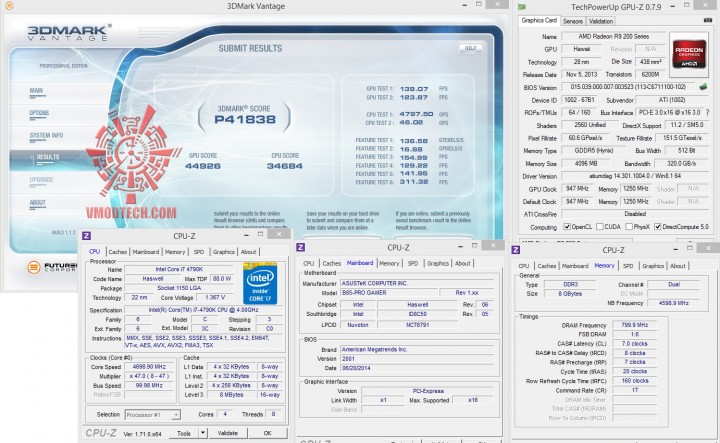Open UPGRADE in the 3DMark Vantage sidebar
Image resolution: width=720 pixels, height=443 pixels.
click(x=41, y=179)
